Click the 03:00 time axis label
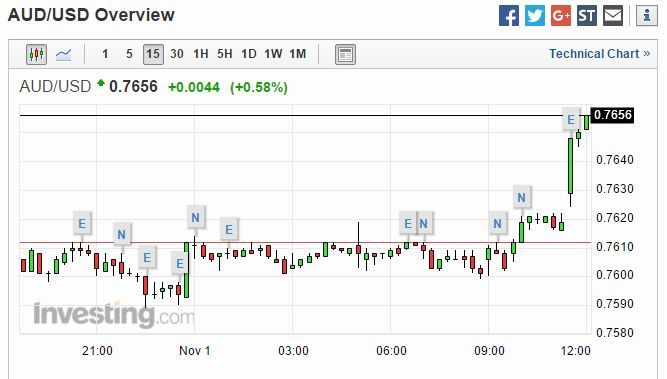667x379 pixels. coord(293,351)
